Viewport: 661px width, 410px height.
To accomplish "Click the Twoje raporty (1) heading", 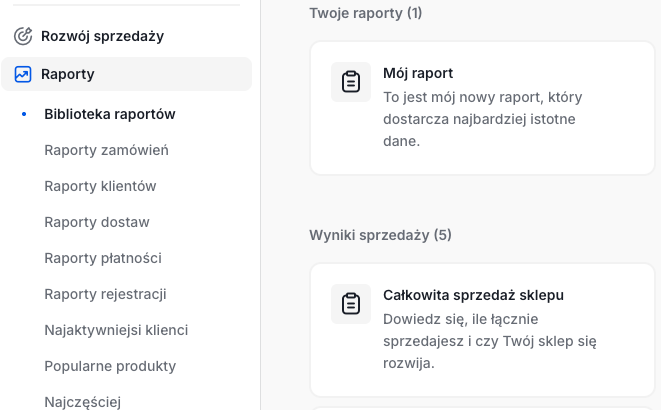I will (365, 13).
